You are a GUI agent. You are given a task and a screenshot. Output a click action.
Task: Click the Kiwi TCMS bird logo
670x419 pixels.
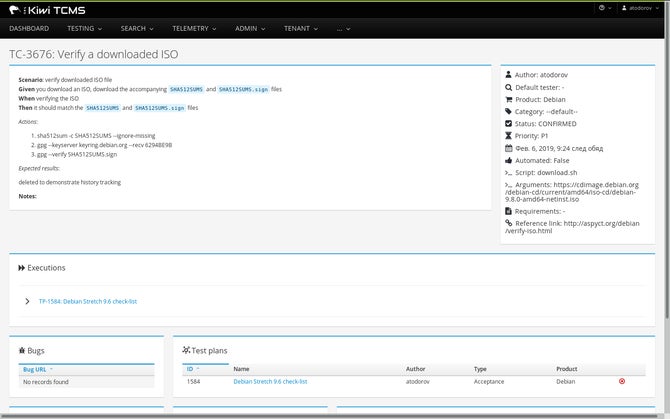[x=15, y=10]
